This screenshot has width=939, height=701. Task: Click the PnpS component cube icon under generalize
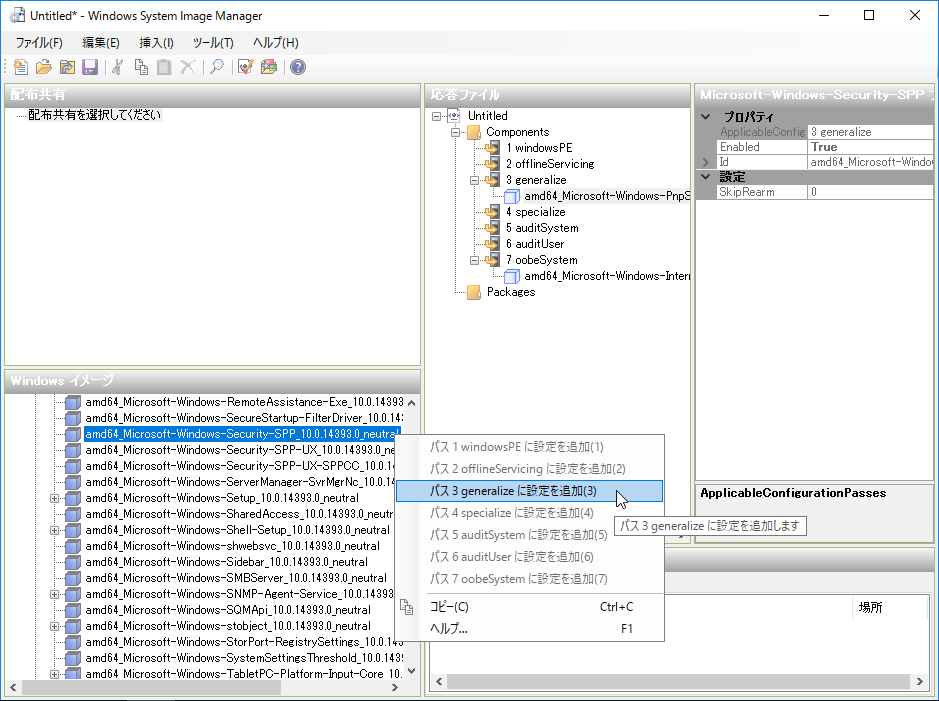click(511, 196)
